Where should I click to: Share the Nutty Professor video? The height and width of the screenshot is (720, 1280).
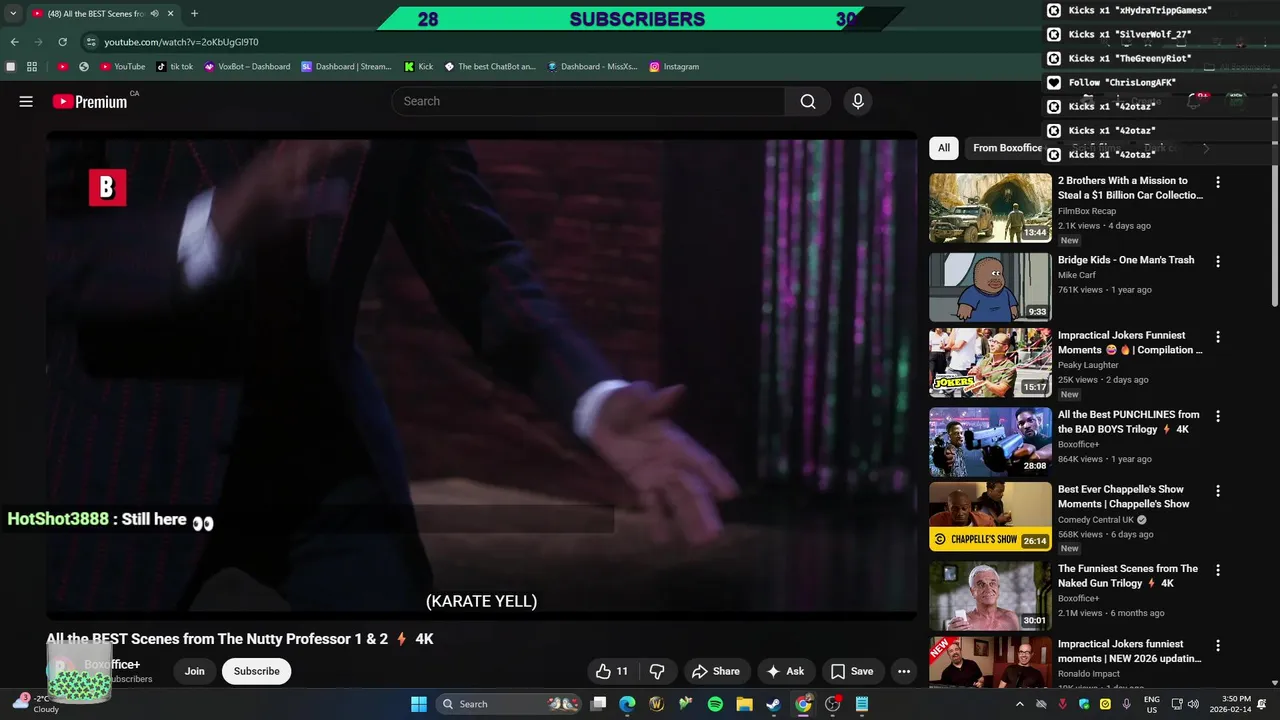pyautogui.click(x=716, y=671)
